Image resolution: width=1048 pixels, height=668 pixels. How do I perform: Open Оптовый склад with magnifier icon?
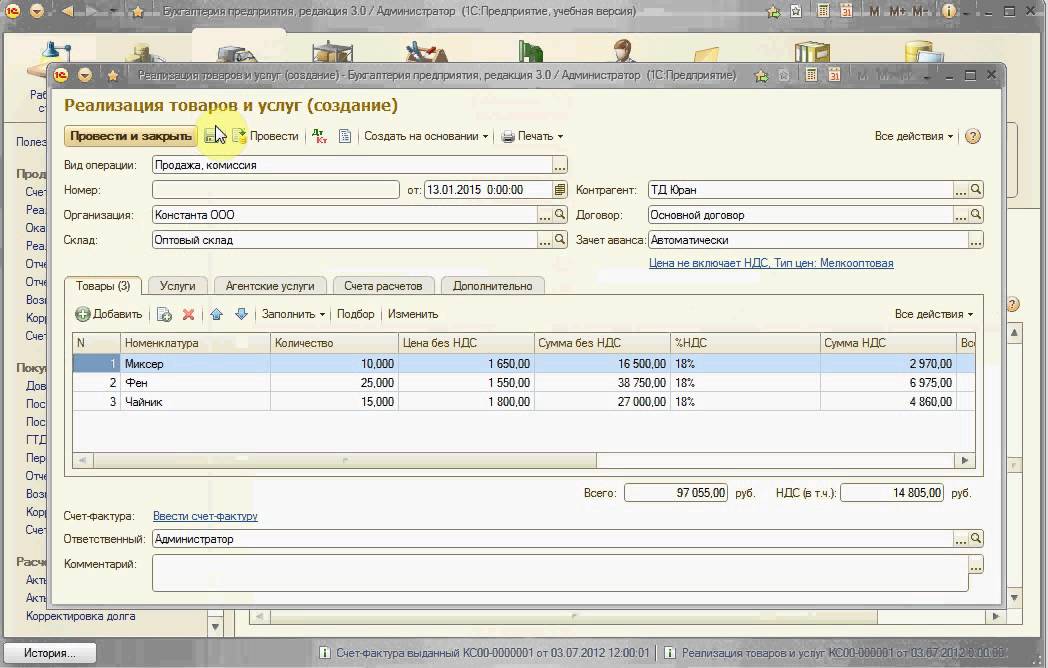tap(560, 239)
